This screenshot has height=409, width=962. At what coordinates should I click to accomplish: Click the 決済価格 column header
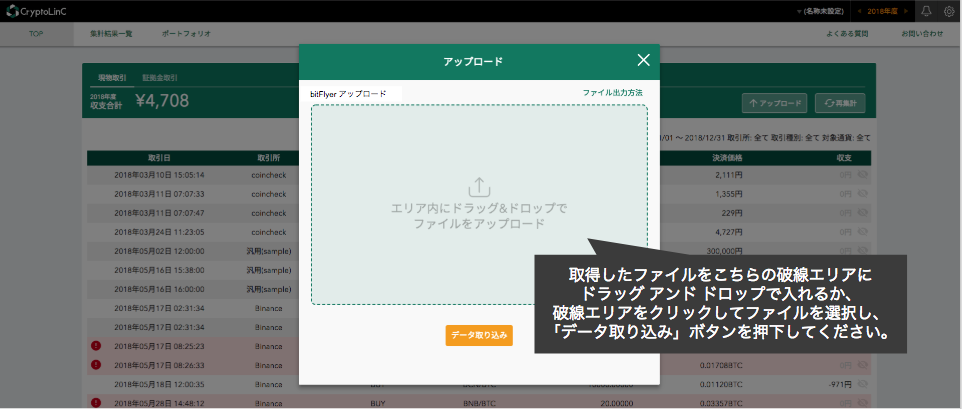[x=726, y=158]
